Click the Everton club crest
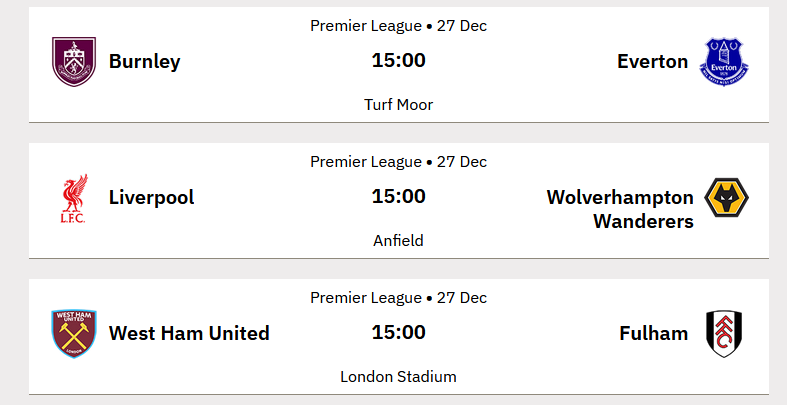This screenshot has width=787, height=405. tap(726, 61)
